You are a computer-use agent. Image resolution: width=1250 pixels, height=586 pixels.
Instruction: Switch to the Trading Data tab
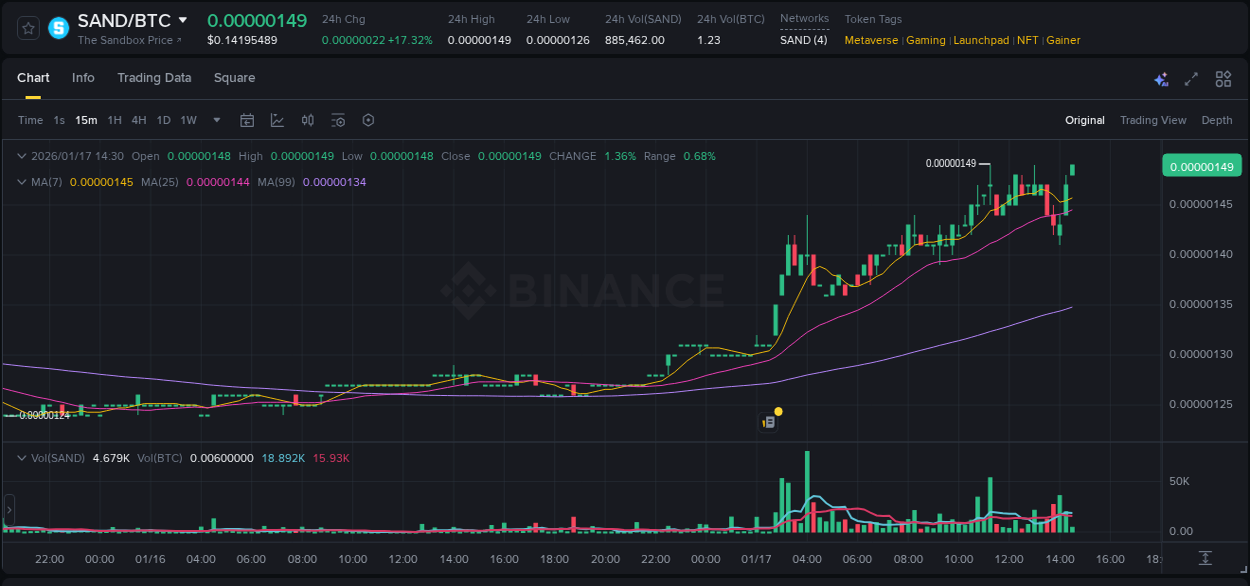click(x=154, y=78)
